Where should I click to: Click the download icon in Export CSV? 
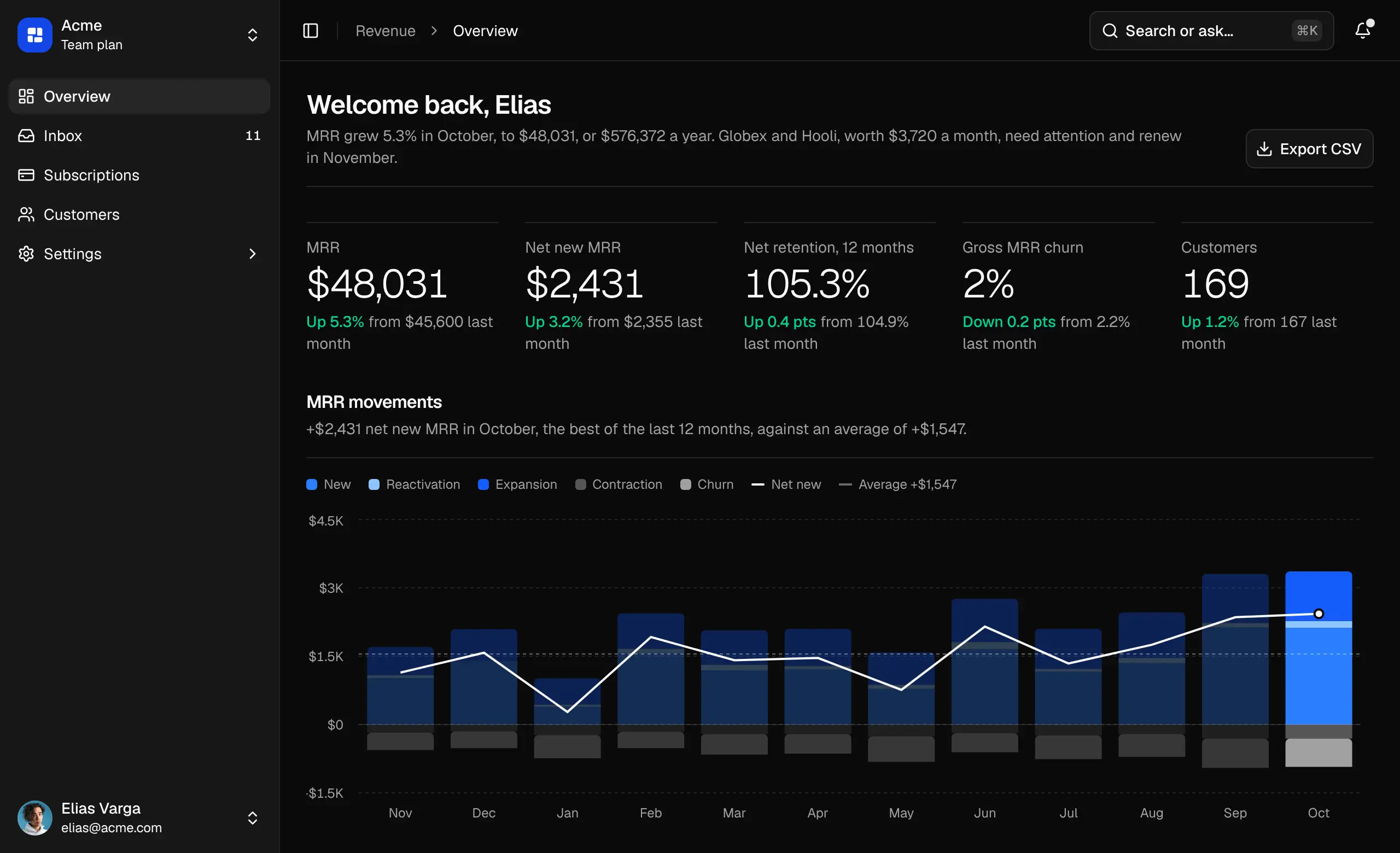coord(1264,149)
